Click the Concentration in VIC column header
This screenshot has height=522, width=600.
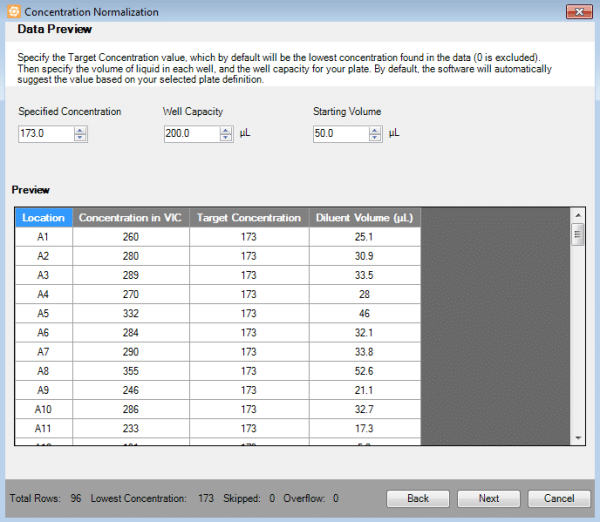[x=130, y=218]
